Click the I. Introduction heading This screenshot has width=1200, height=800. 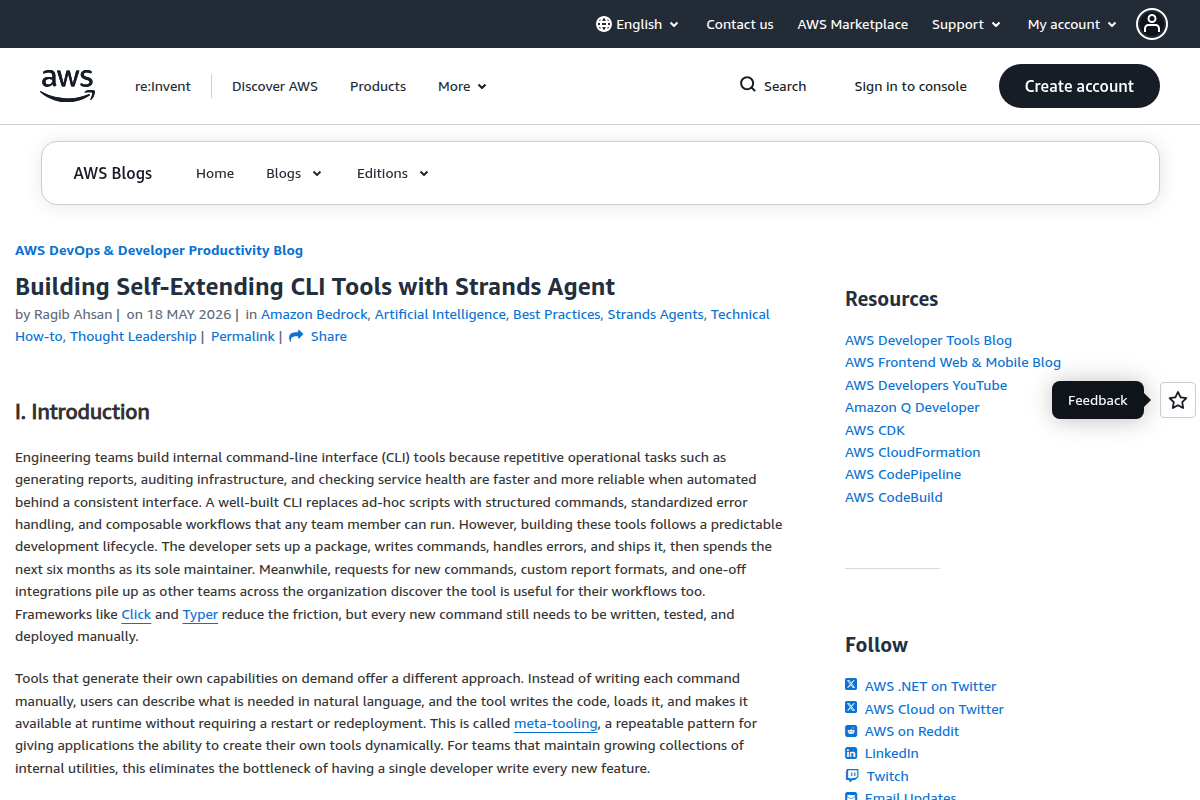tap(82, 412)
